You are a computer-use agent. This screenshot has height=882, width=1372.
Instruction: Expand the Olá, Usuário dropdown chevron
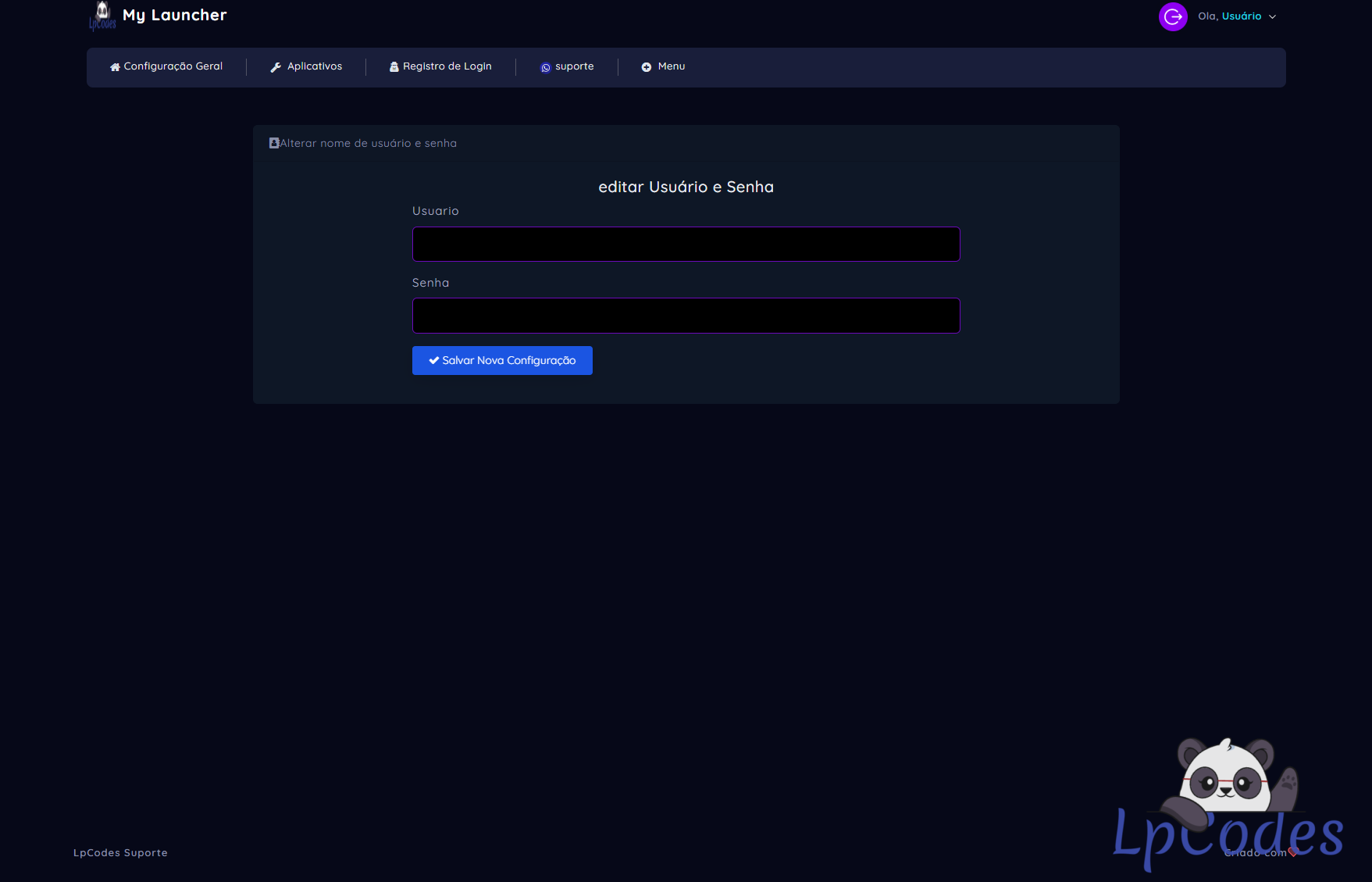[x=1272, y=16]
